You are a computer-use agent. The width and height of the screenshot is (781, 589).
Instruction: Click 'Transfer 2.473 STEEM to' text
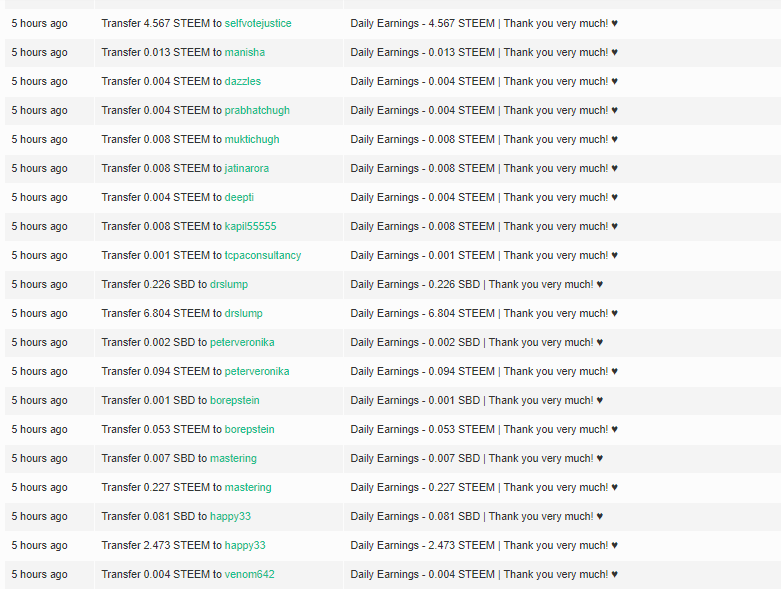(161, 545)
